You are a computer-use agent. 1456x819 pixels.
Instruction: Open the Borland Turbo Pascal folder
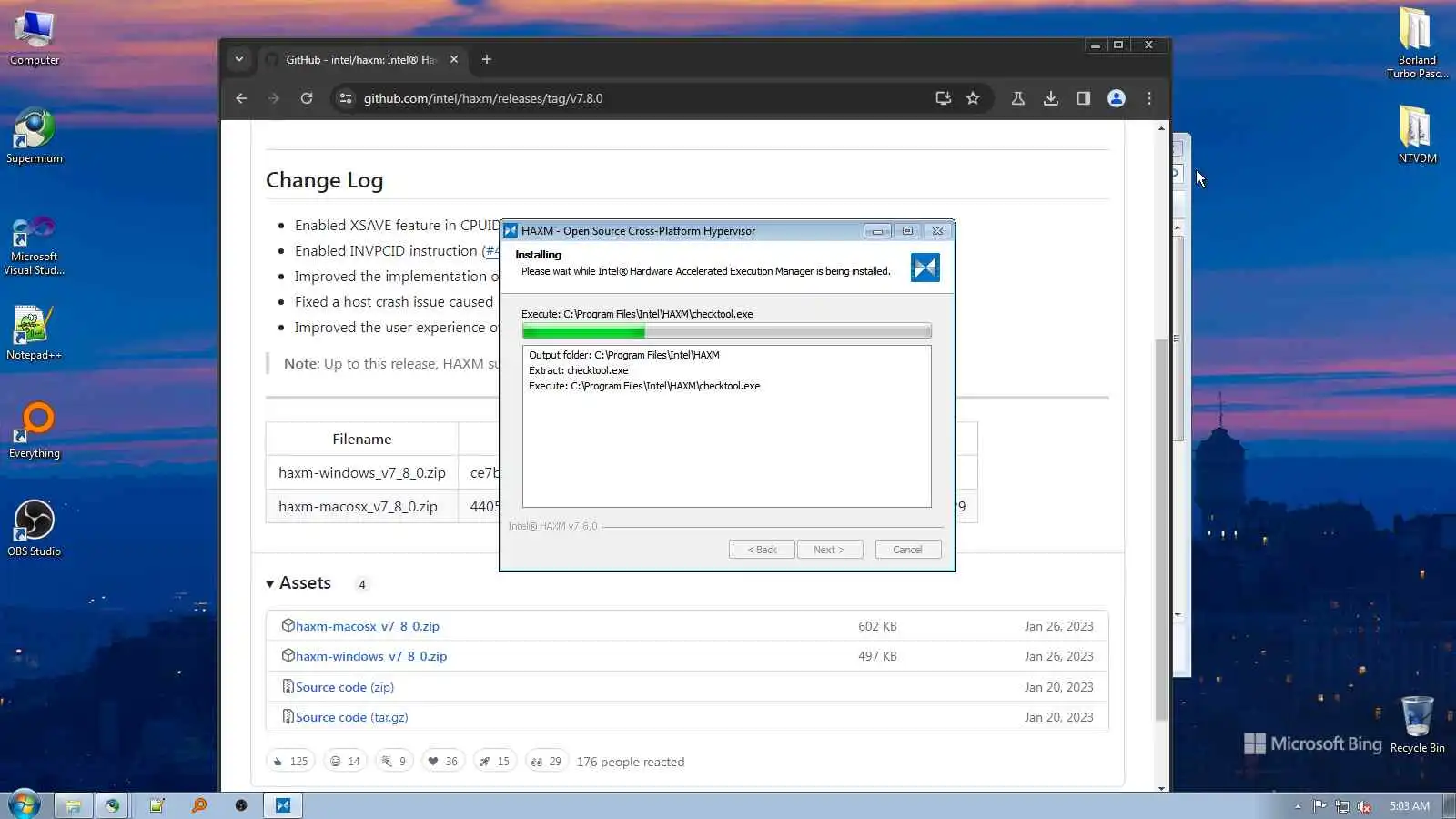(1417, 43)
